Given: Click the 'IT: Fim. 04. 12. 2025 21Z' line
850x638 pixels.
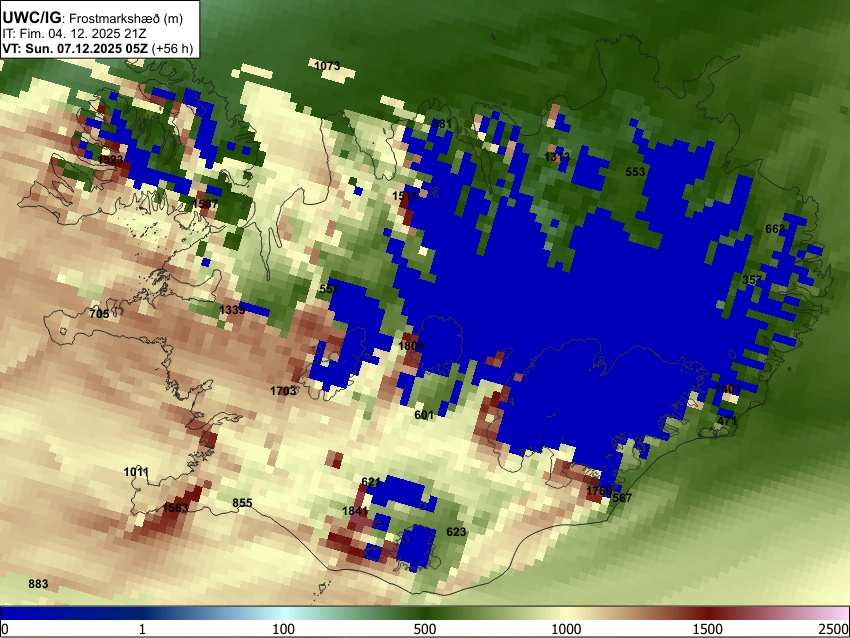Looking at the screenshot, I should [74, 34].
